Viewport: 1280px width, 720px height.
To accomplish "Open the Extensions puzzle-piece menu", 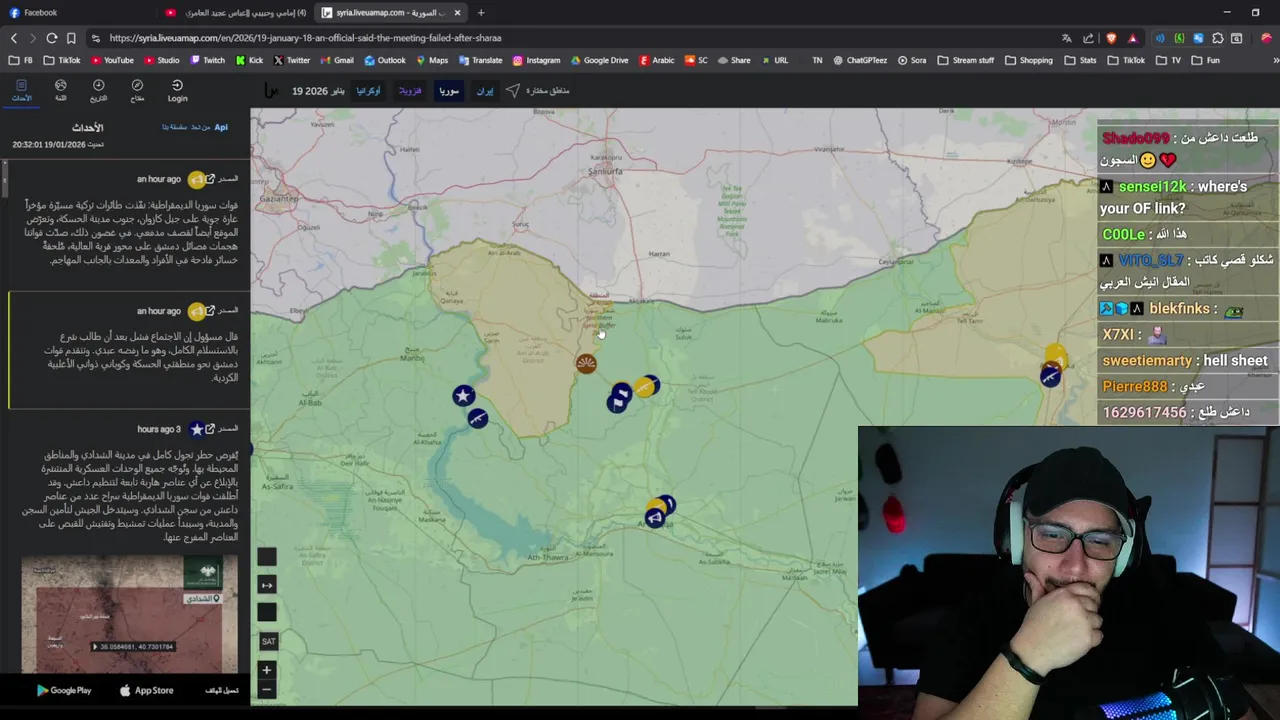I will tap(1218, 38).
